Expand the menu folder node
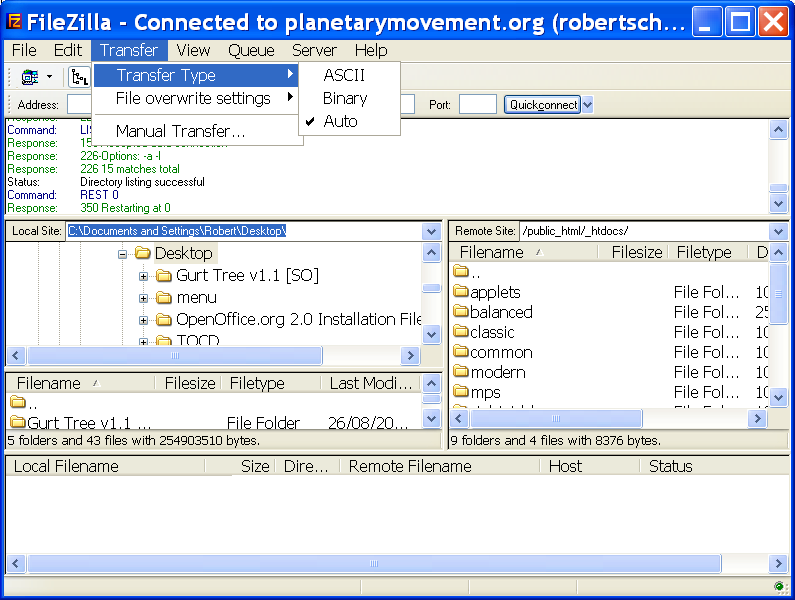 pyautogui.click(x=143, y=298)
